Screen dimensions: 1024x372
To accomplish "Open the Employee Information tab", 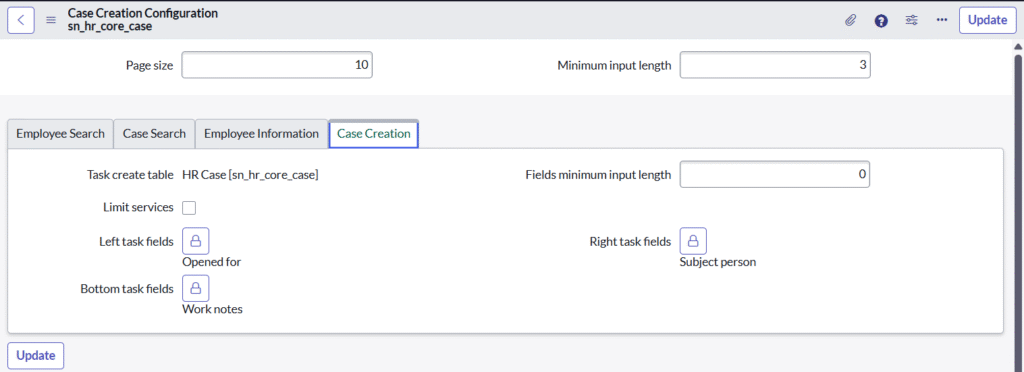I will 261,134.
